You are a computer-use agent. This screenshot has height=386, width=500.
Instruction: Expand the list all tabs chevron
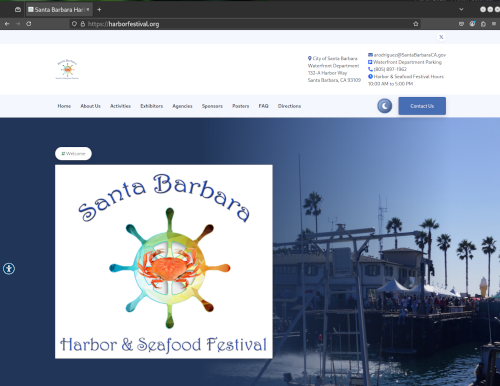[461, 9]
